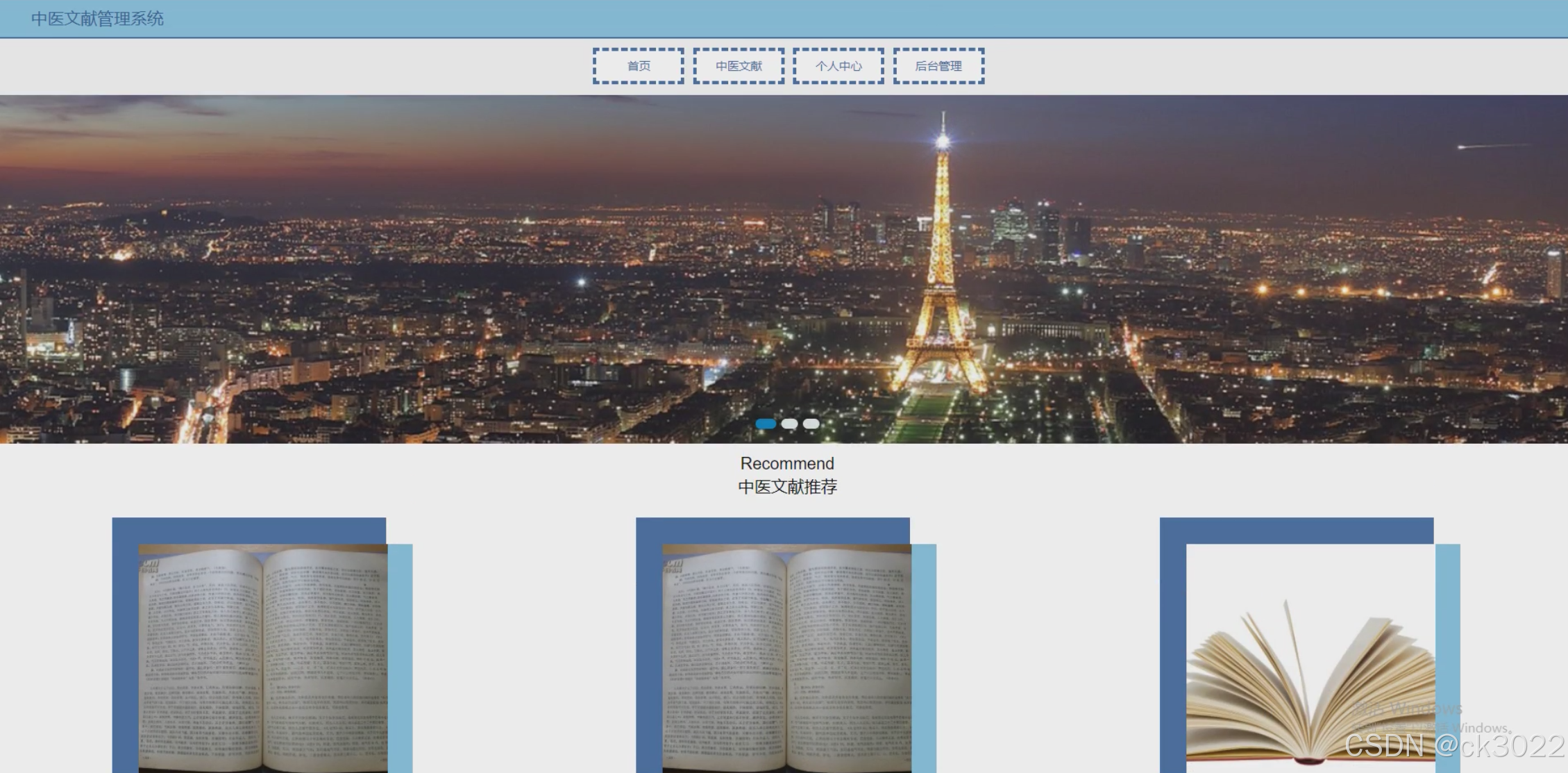Click the 首页 navigation button
The height and width of the screenshot is (773, 1568).
point(638,66)
